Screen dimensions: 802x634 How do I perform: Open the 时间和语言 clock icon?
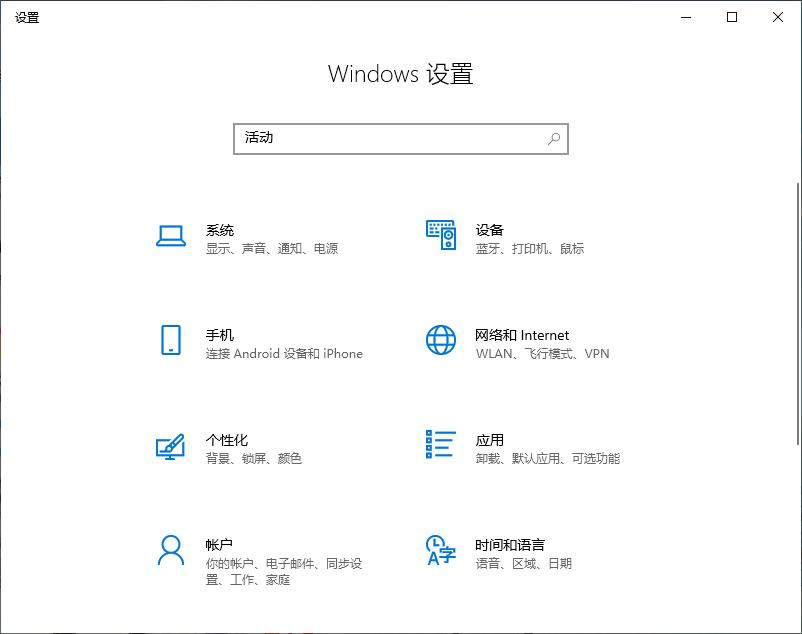tap(440, 550)
